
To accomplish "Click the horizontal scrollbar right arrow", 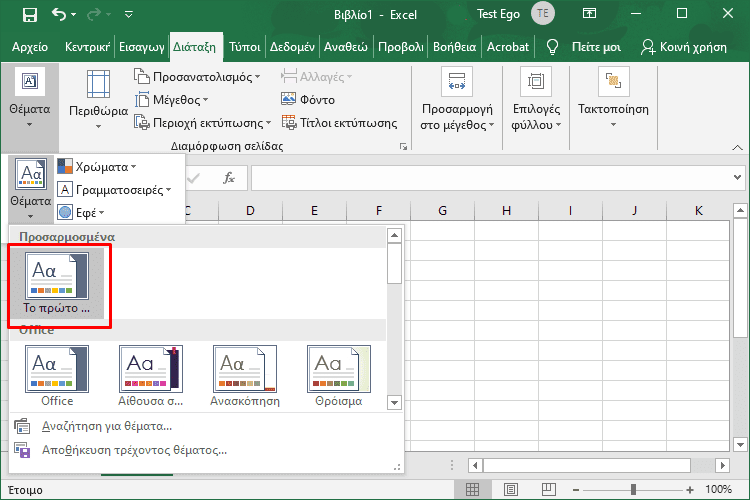I will (x=723, y=465).
